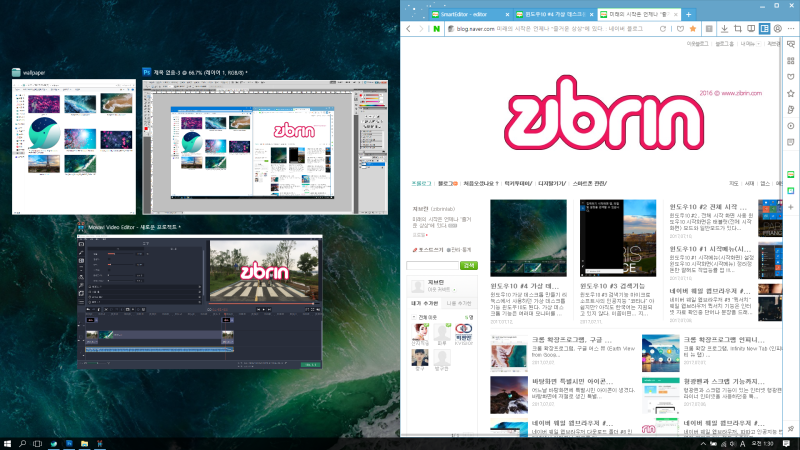Viewport: 800px width, 450px height.
Task: Open 블로그 blog menu
Action: click(446, 184)
